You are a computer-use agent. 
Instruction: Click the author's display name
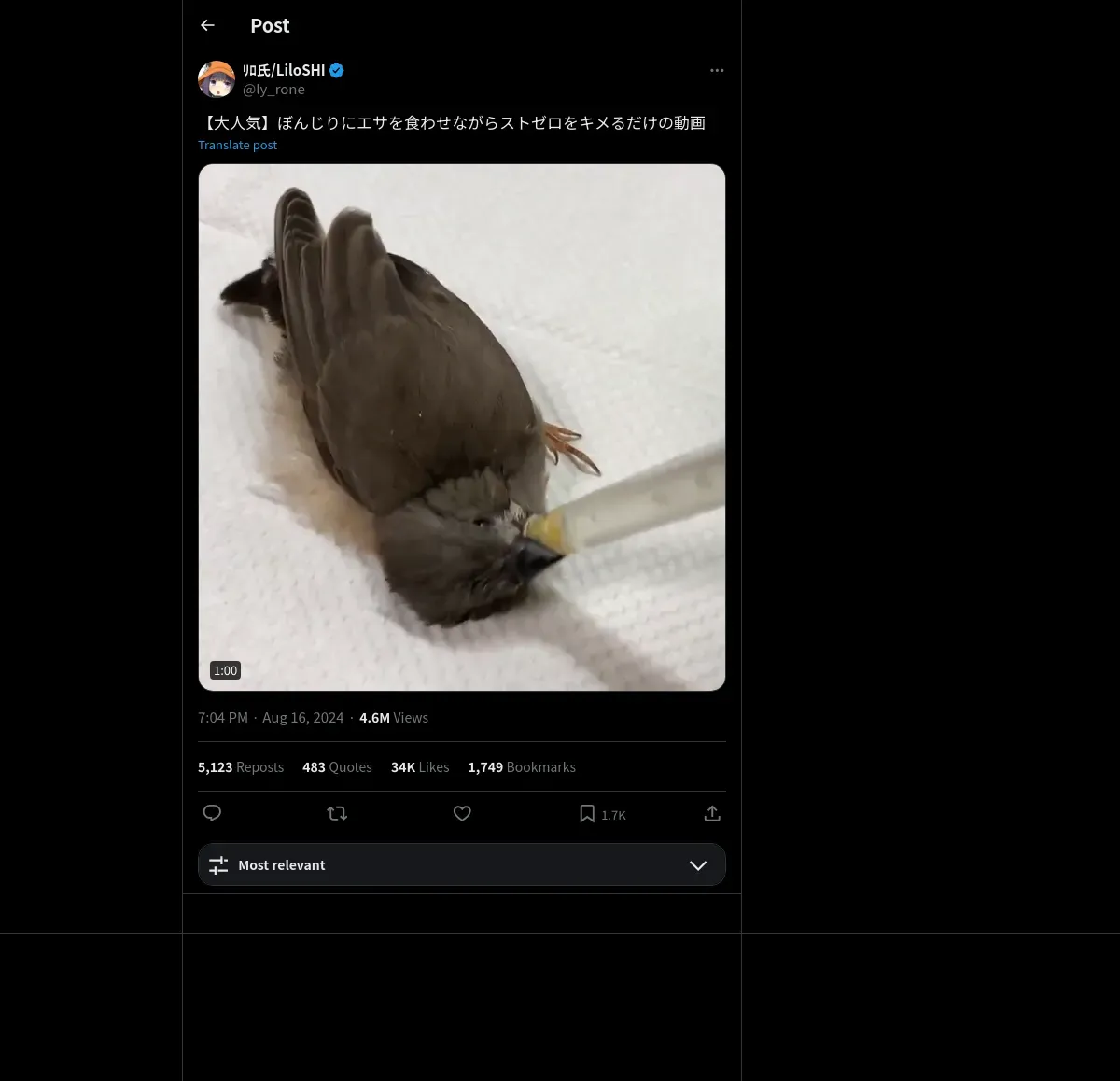pos(284,70)
